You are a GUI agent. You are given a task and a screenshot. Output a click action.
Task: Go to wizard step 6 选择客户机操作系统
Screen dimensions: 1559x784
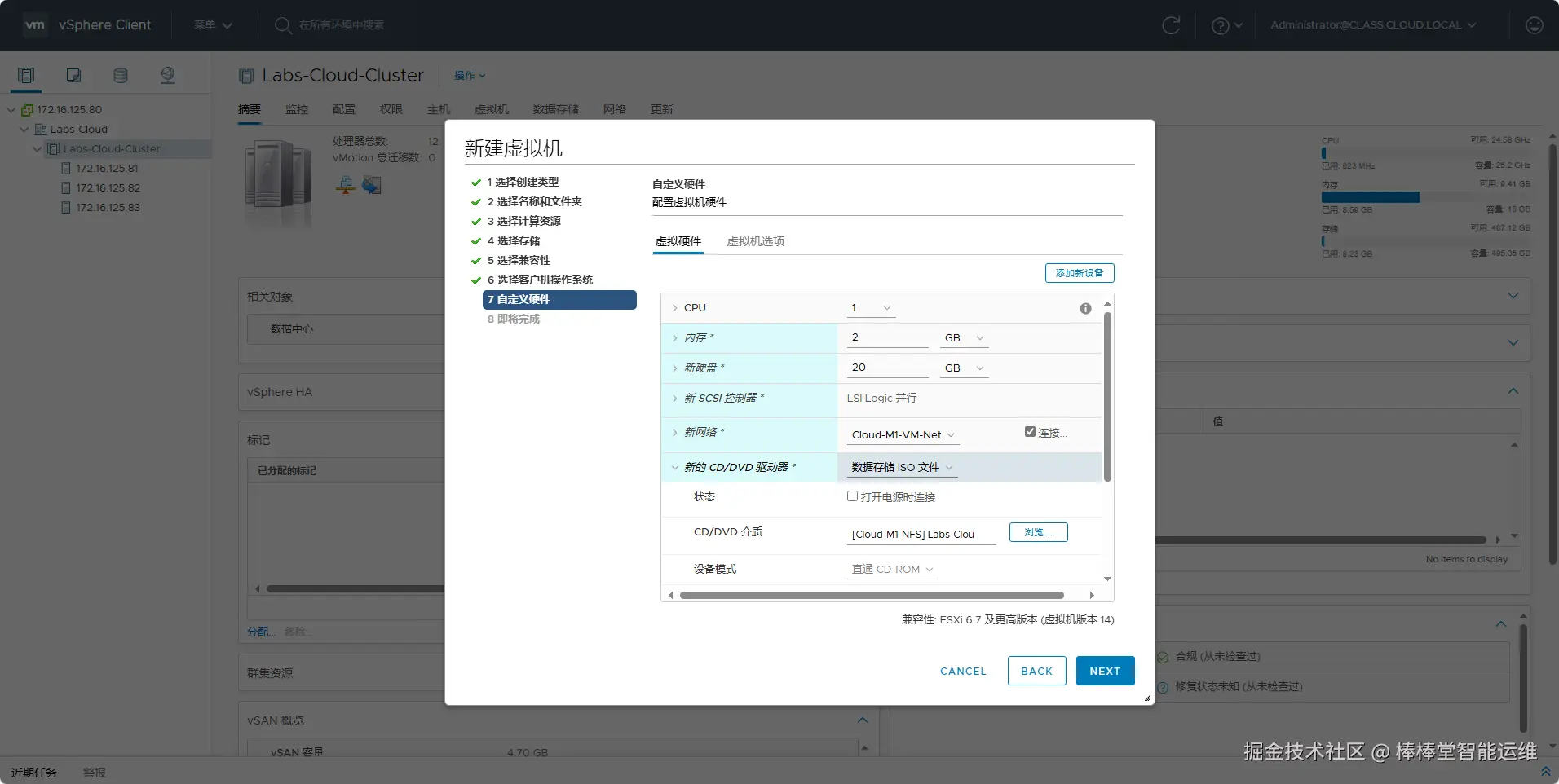point(541,280)
